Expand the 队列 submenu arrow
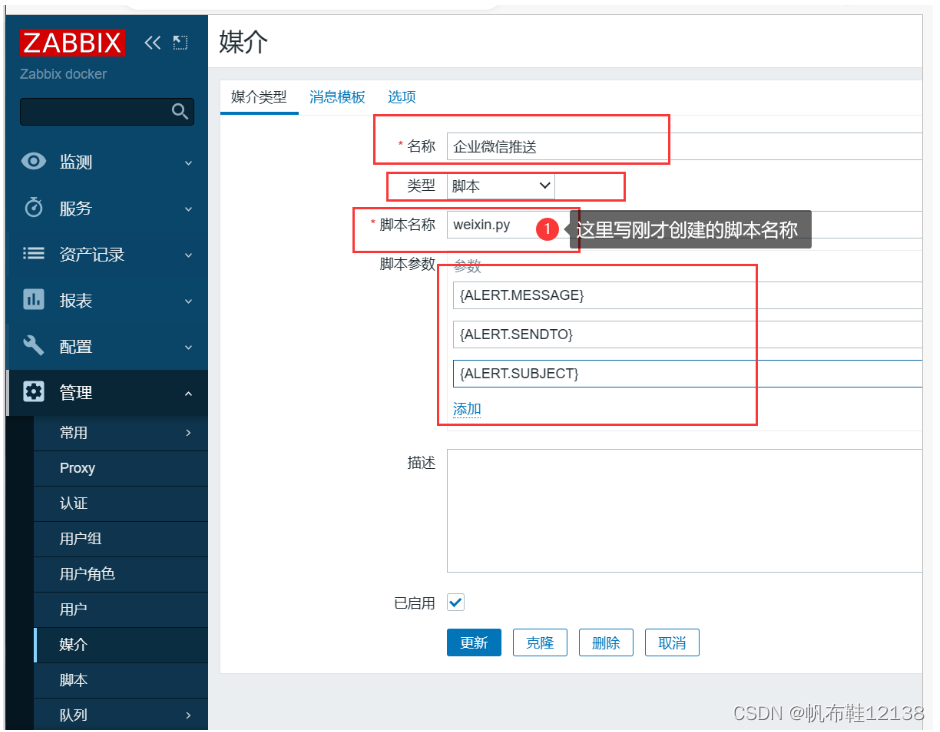The image size is (940, 732). pos(188,715)
